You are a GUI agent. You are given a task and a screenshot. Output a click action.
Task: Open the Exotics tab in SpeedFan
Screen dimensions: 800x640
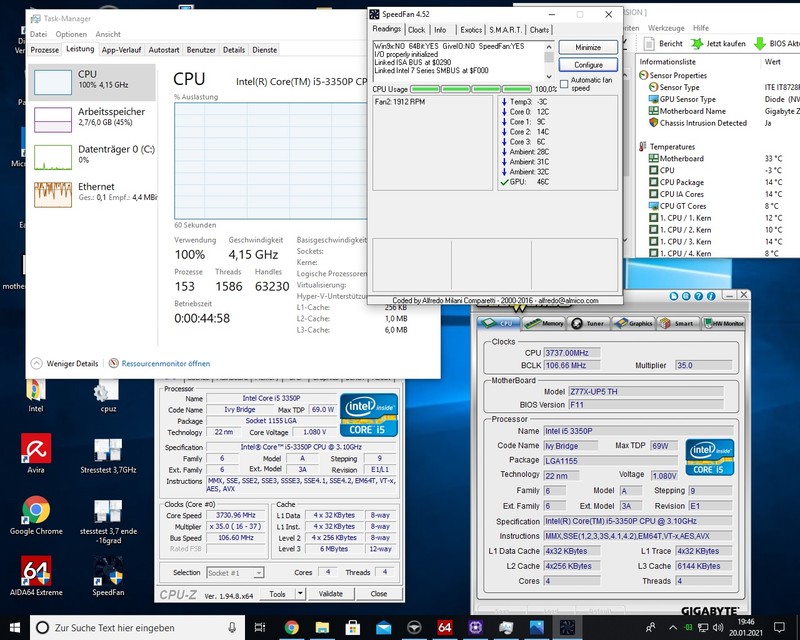471,30
